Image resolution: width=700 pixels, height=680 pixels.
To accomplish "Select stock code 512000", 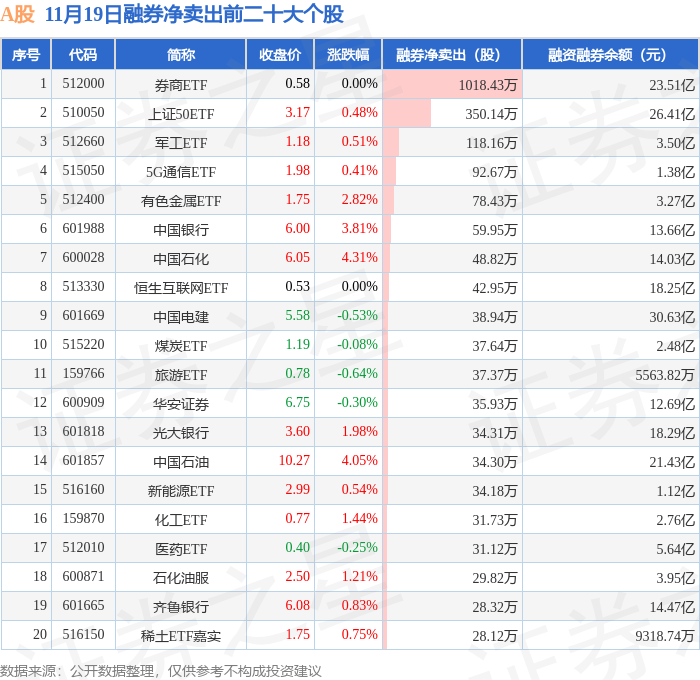I will [x=83, y=83].
